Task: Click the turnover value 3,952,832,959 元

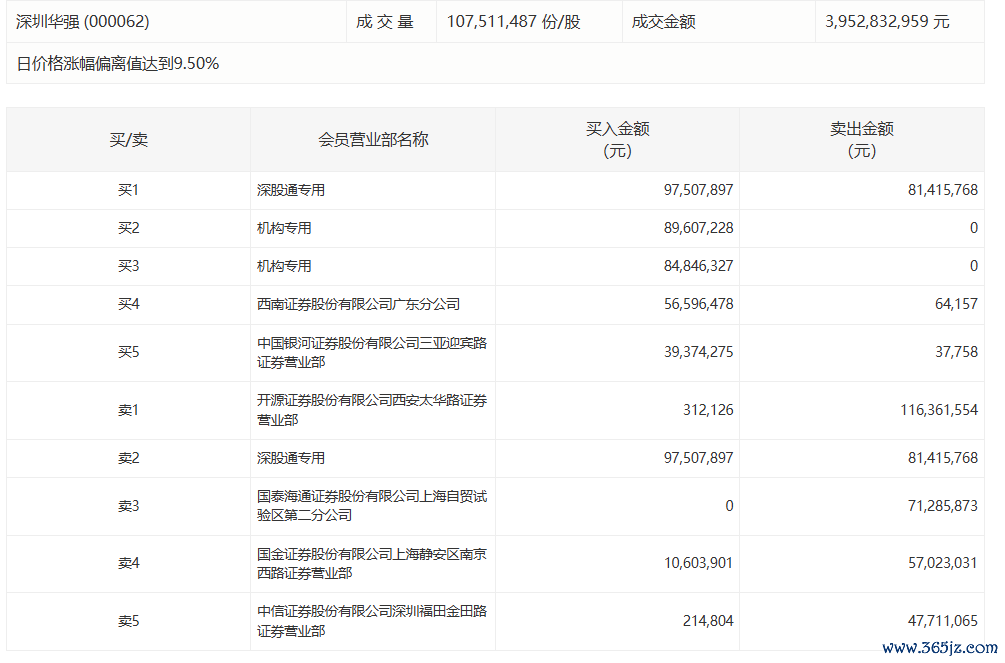Action: tap(887, 22)
